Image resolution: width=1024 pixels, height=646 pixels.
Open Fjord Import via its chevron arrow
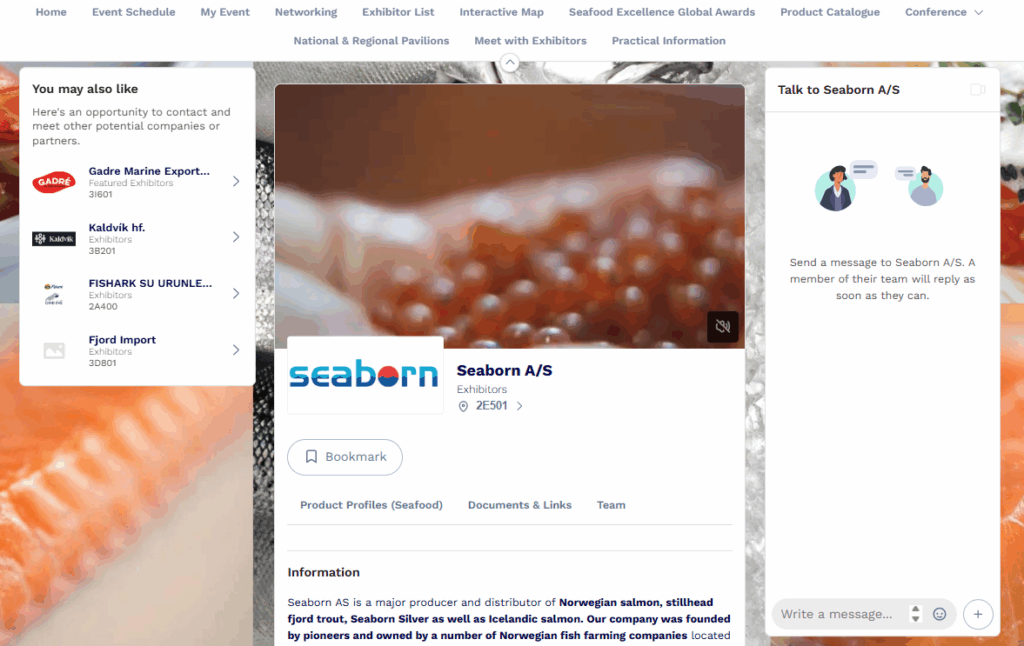pos(236,350)
